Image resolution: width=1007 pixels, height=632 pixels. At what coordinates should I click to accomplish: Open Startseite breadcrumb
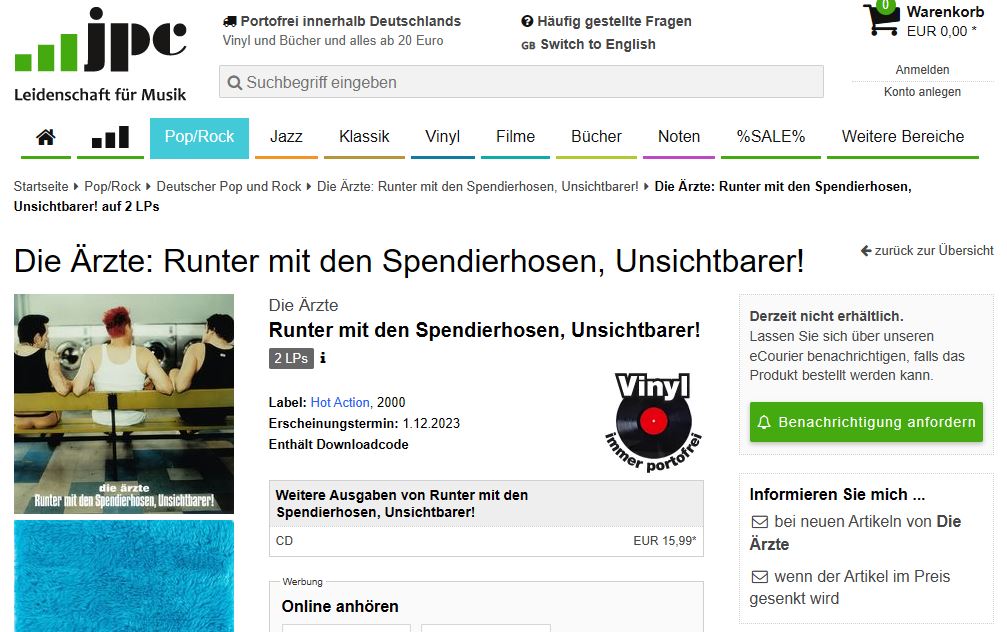(x=41, y=186)
